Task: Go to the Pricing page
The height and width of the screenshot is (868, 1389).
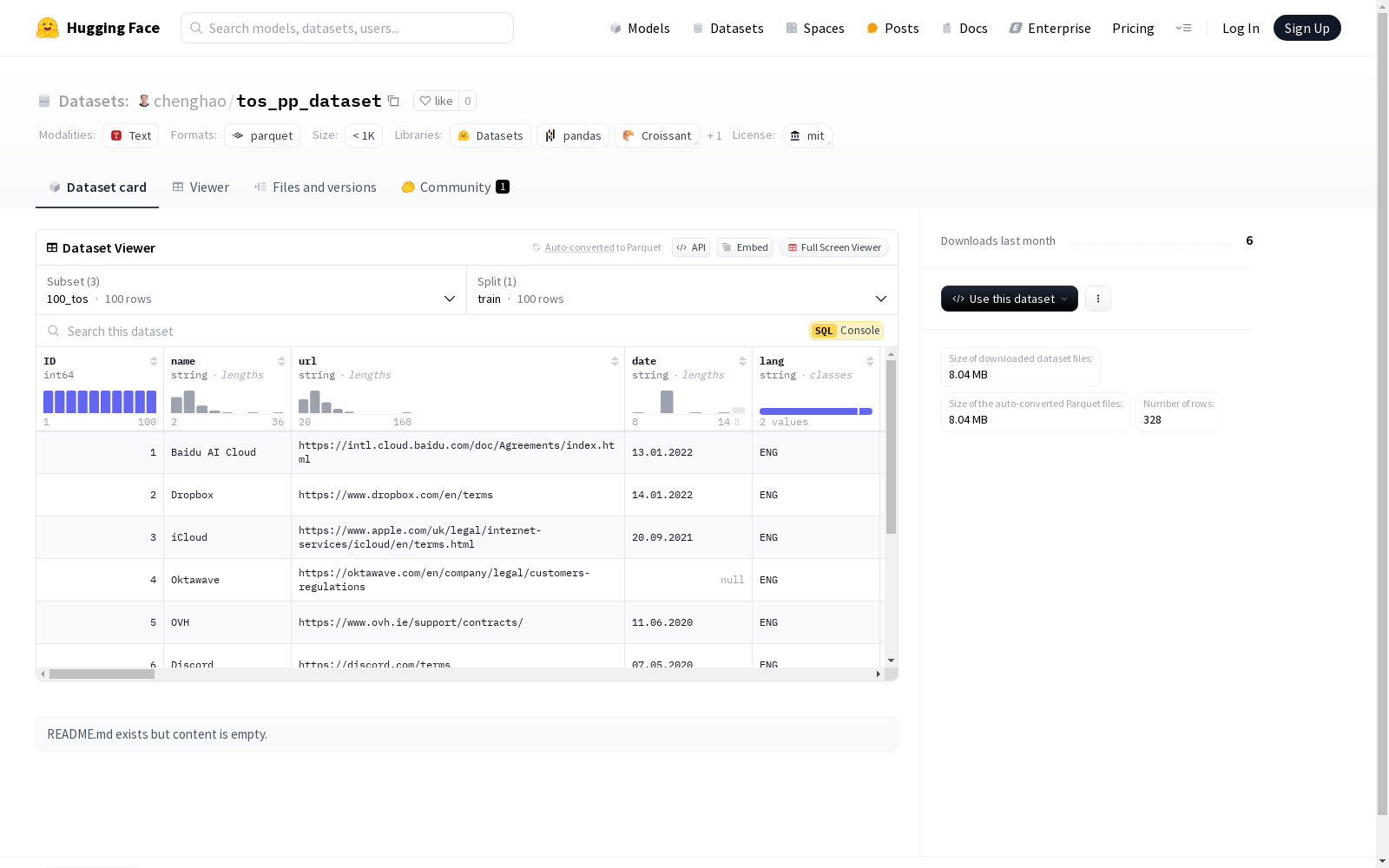Action: pyautogui.click(x=1133, y=28)
